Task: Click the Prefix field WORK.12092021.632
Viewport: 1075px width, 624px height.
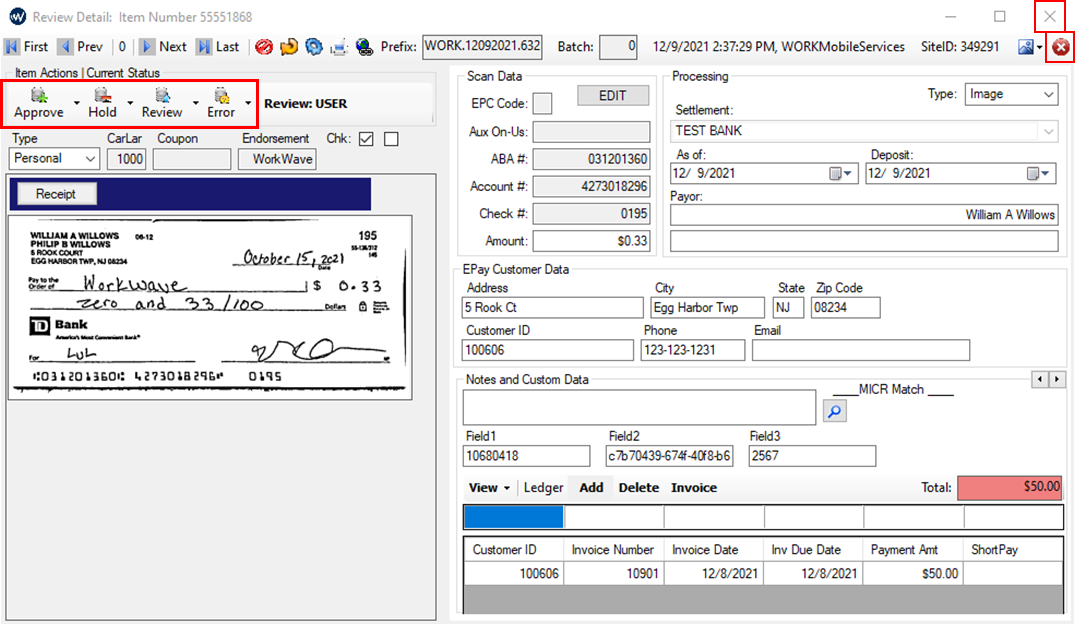Action: (x=482, y=47)
